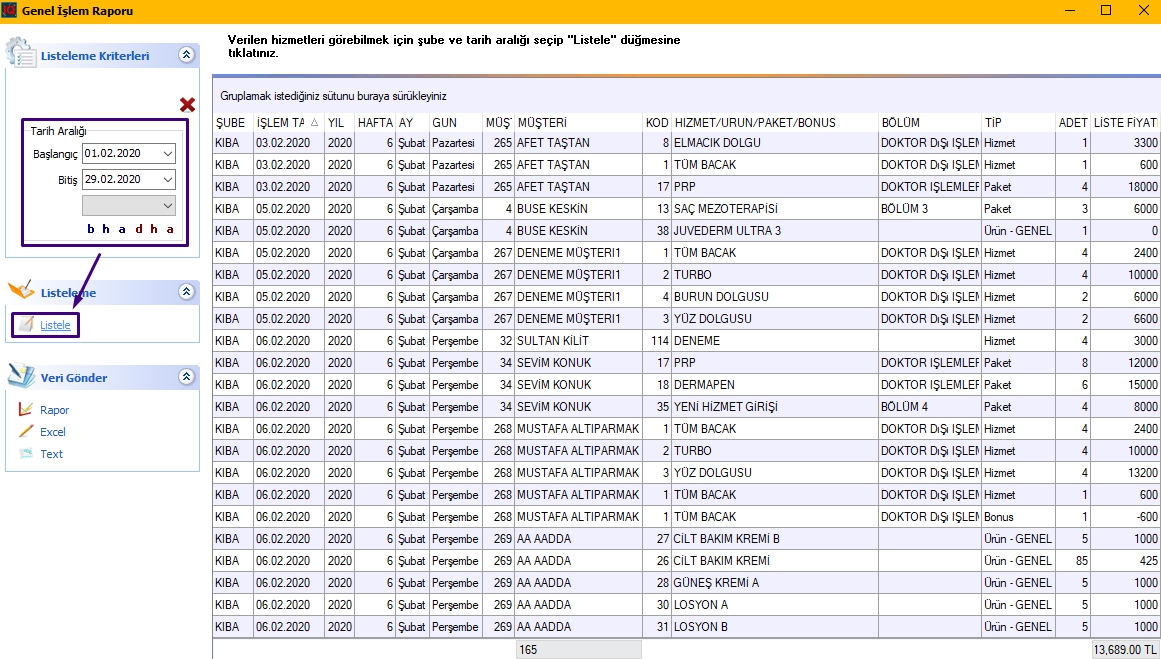Collapse the Listeleme panel
Image resolution: width=1161 pixels, height=659 pixels.
tap(185, 292)
